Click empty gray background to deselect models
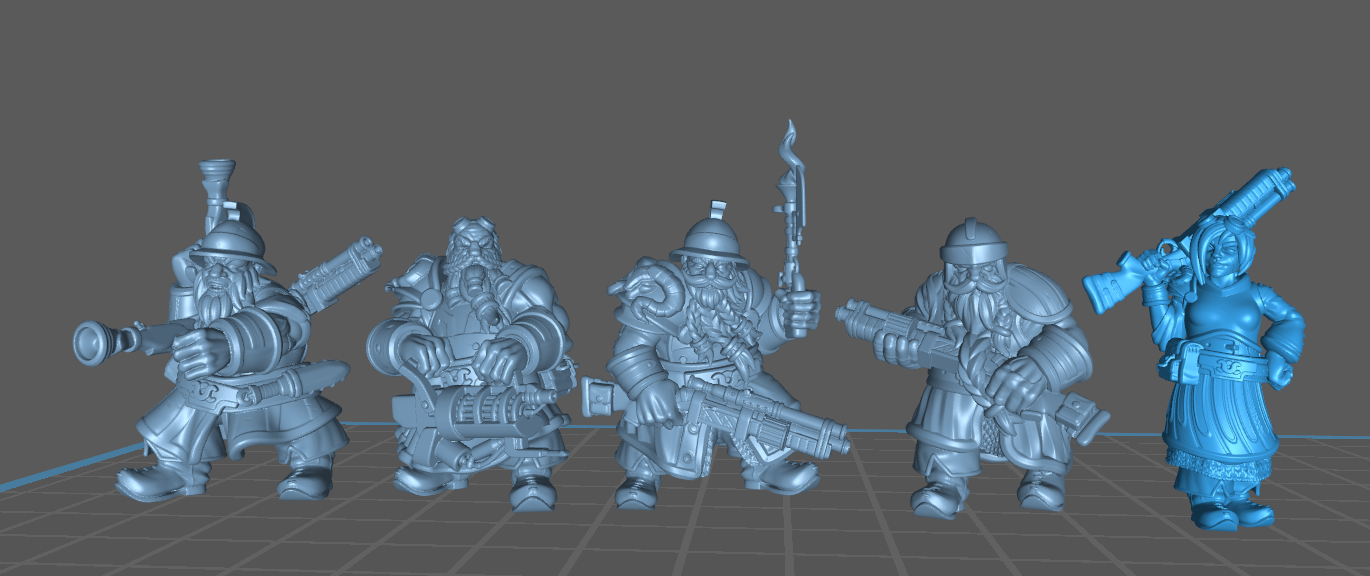 click(x=600, y=80)
